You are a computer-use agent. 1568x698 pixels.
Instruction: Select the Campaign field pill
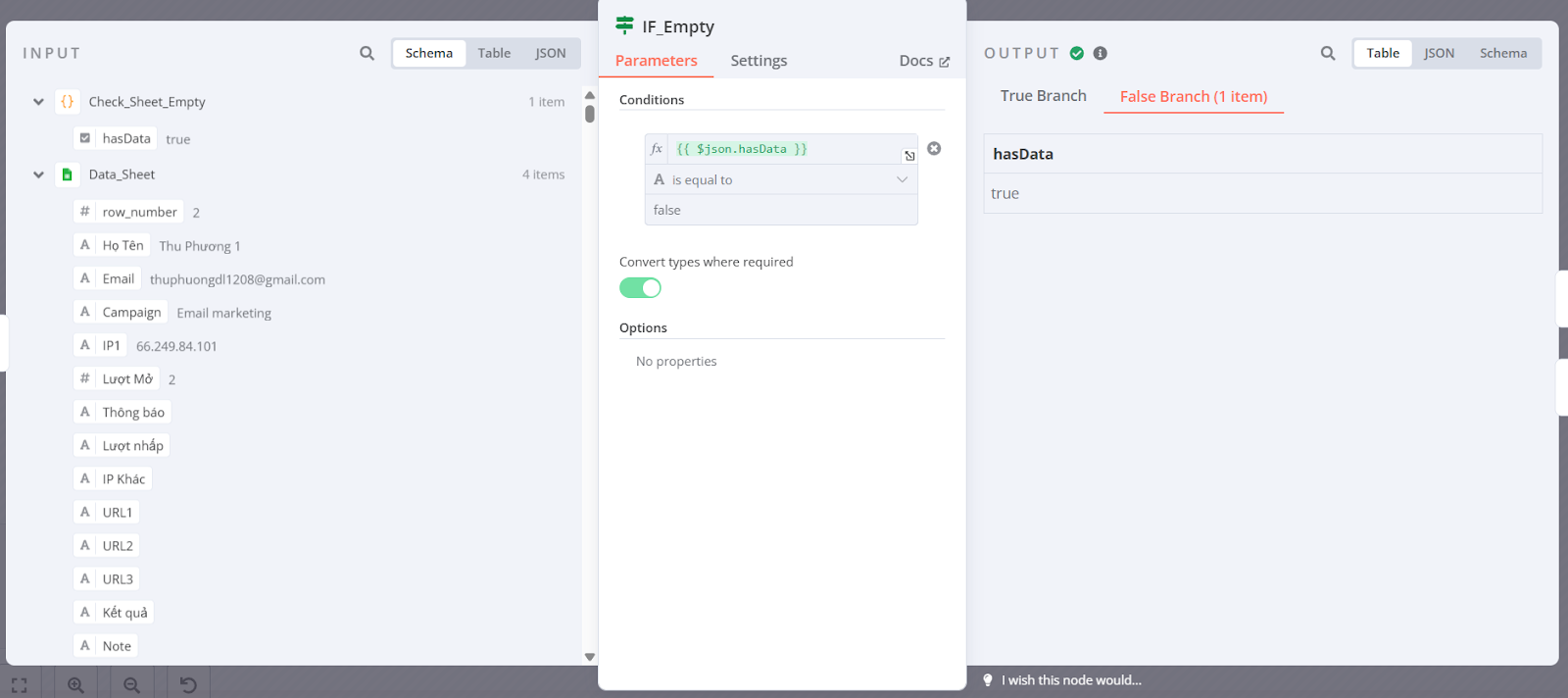[121, 312]
